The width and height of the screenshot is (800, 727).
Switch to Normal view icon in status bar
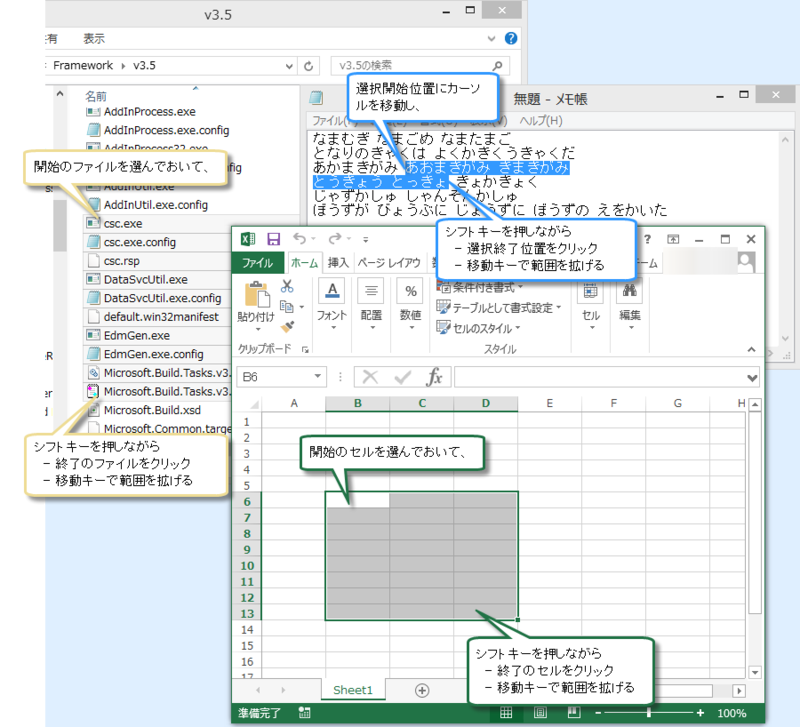tap(506, 713)
